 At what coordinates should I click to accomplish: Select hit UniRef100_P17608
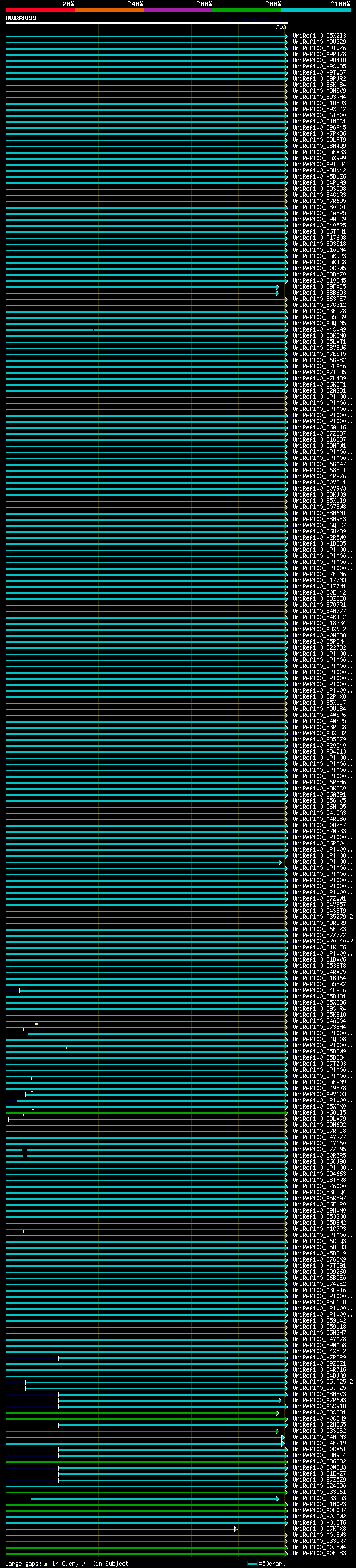(319, 238)
